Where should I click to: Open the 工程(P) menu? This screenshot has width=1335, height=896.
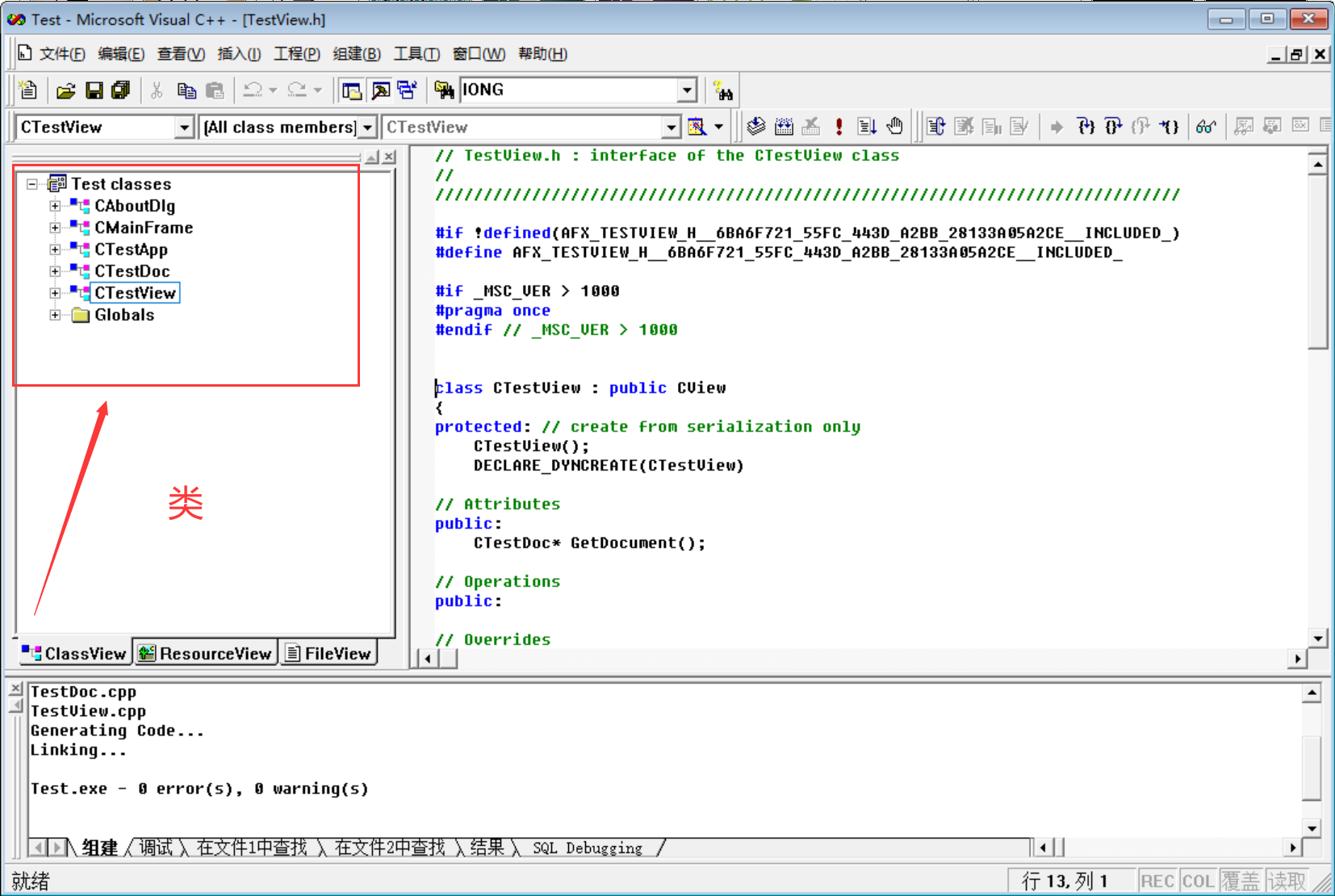point(296,54)
